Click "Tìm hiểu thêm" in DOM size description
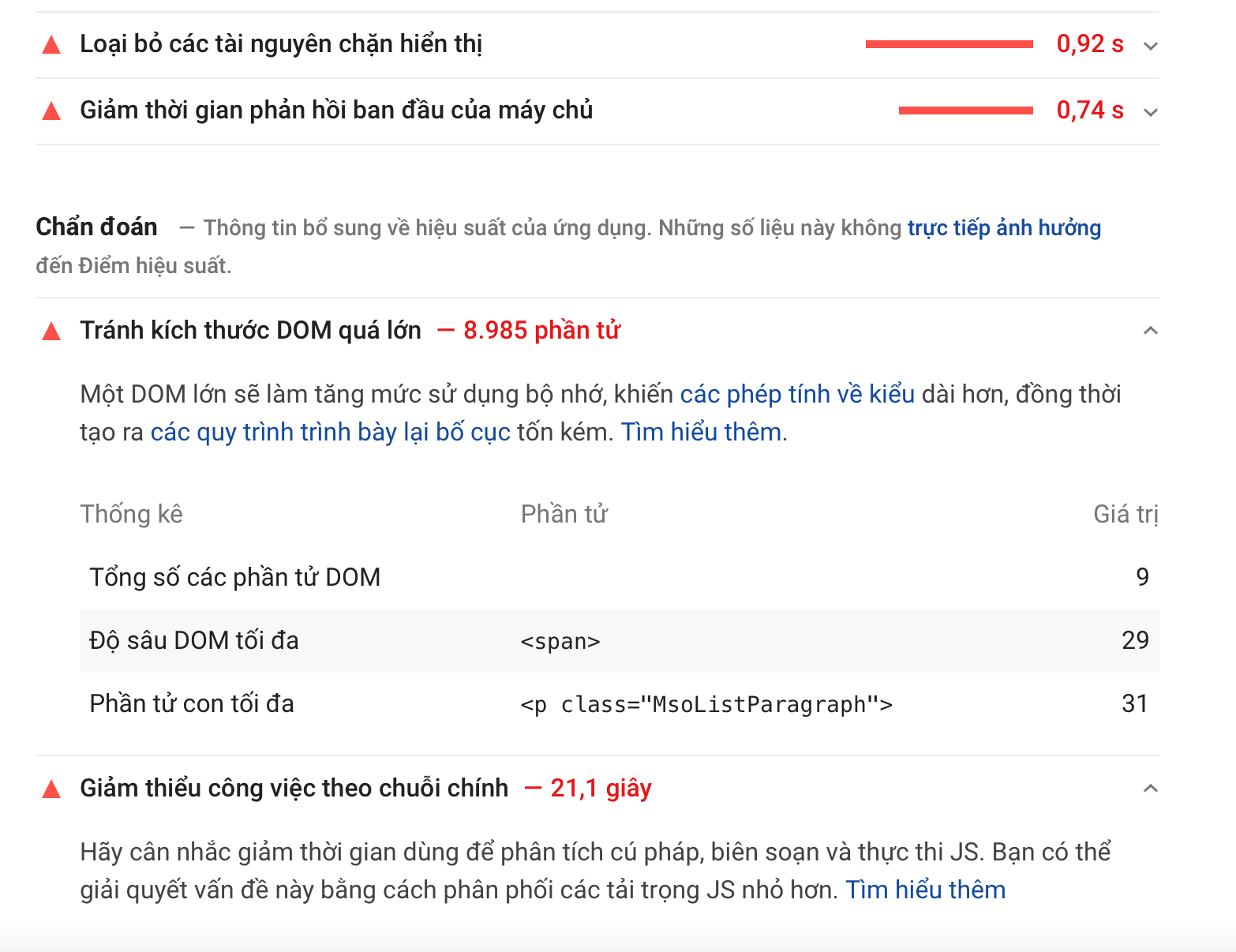Image resolution: width=1236 pixels, height=952 pixels. (701, 432)
